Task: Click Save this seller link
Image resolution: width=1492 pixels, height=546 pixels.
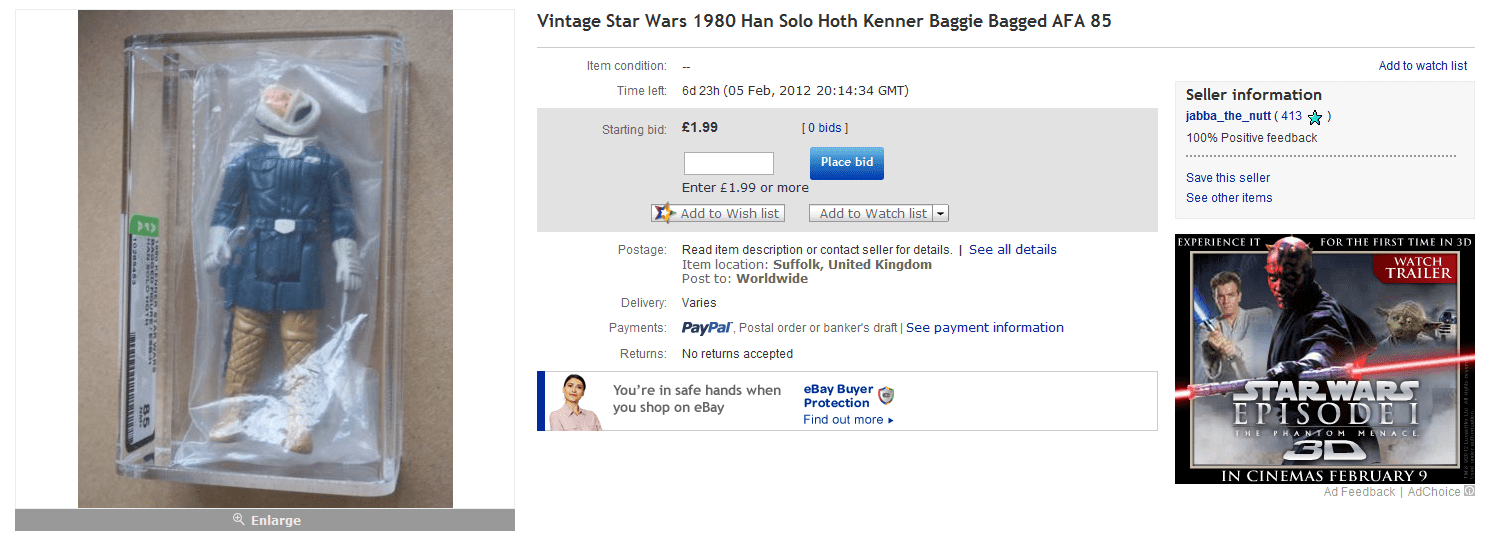Action: [1228, 178]
